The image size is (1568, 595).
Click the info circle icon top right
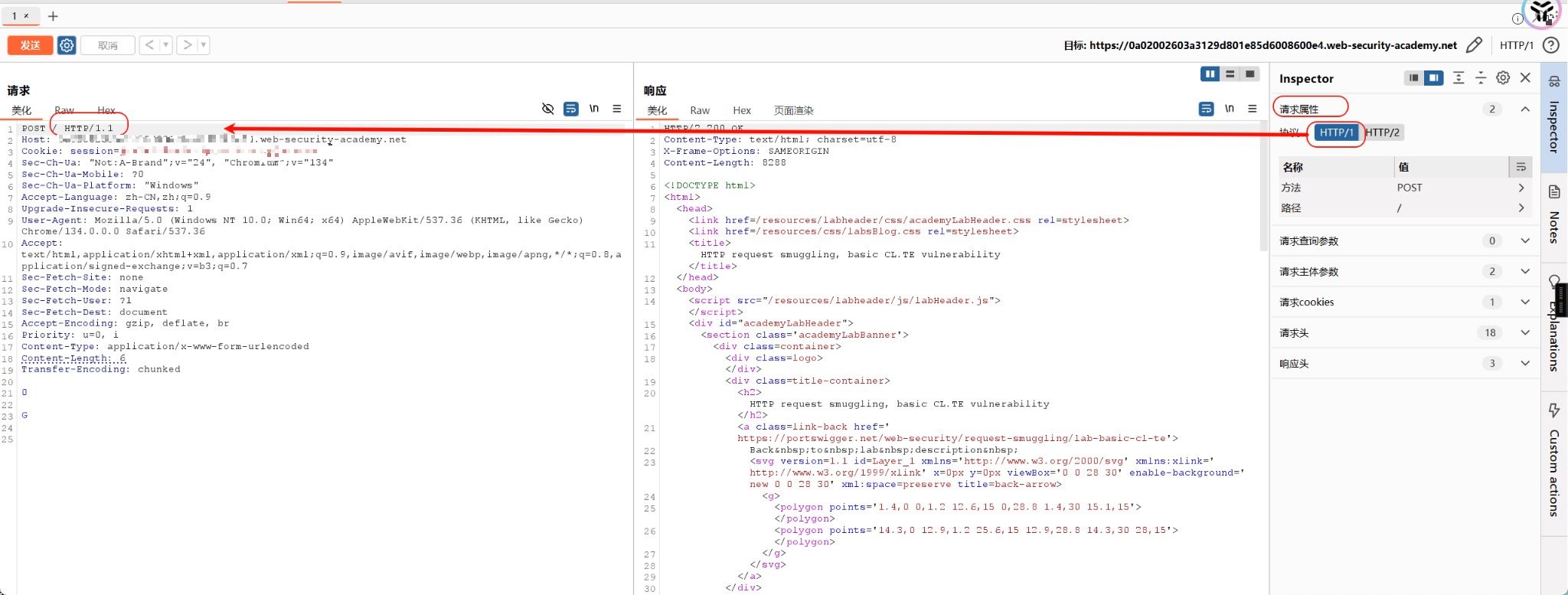coord(1517,18)
